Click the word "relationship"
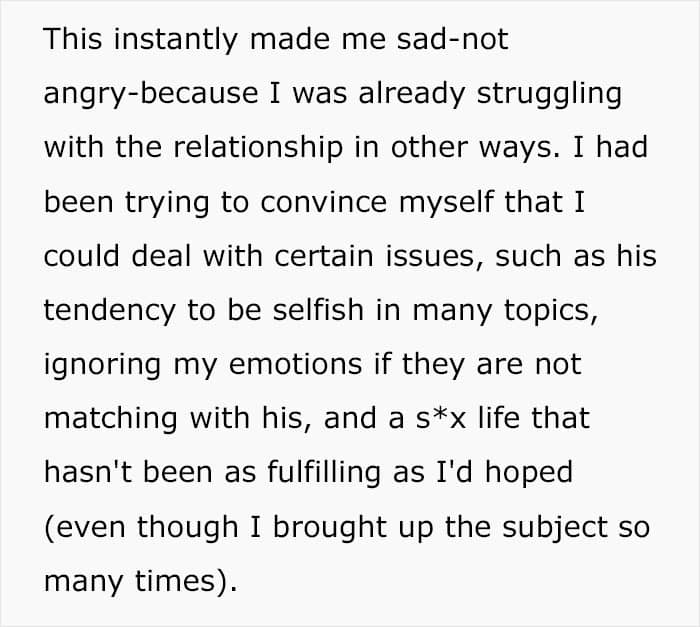Viewport: 700px width, 627px height. (258, 147)
